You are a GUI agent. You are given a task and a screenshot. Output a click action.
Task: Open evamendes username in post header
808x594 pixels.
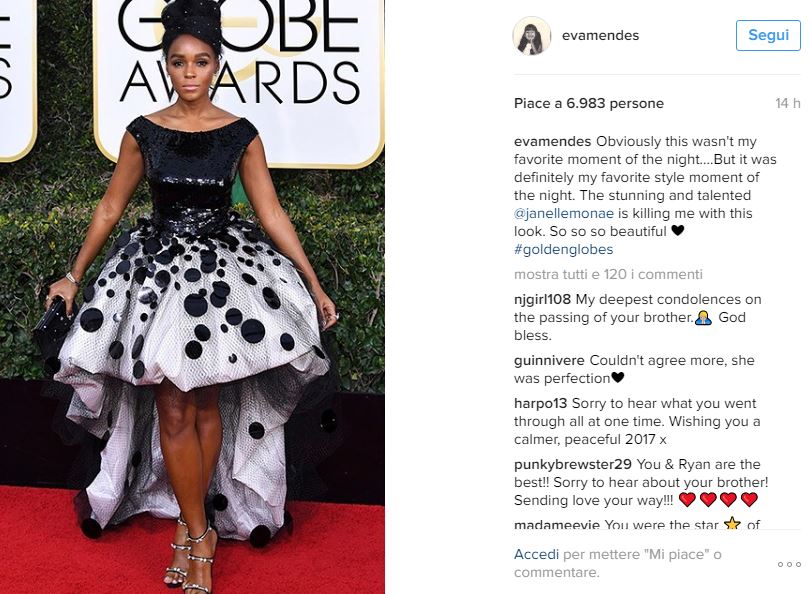(x=600, y=36)
